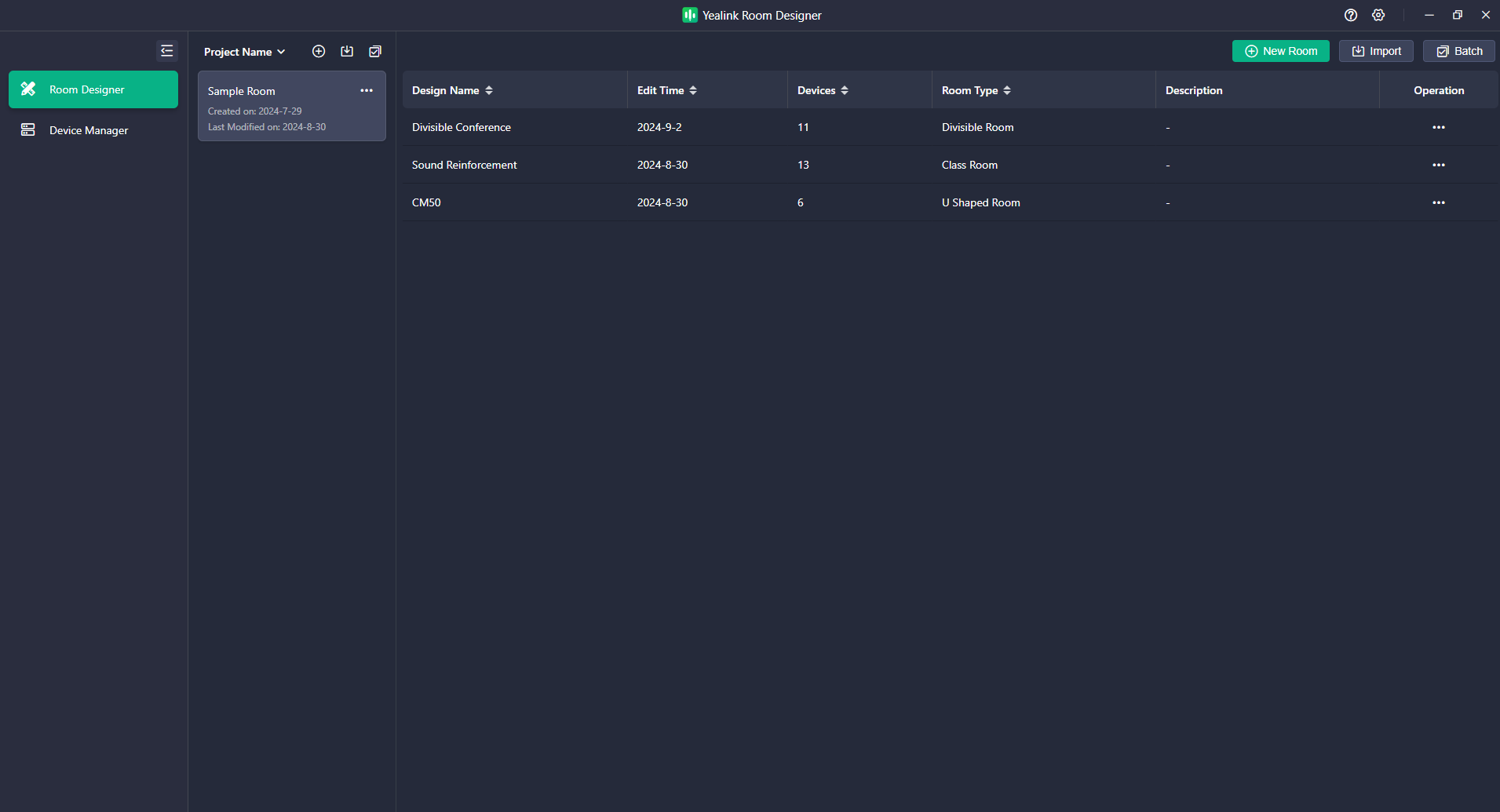Open CM50 design
This screenshot has width=1500, height=812.
coord(426,202)
